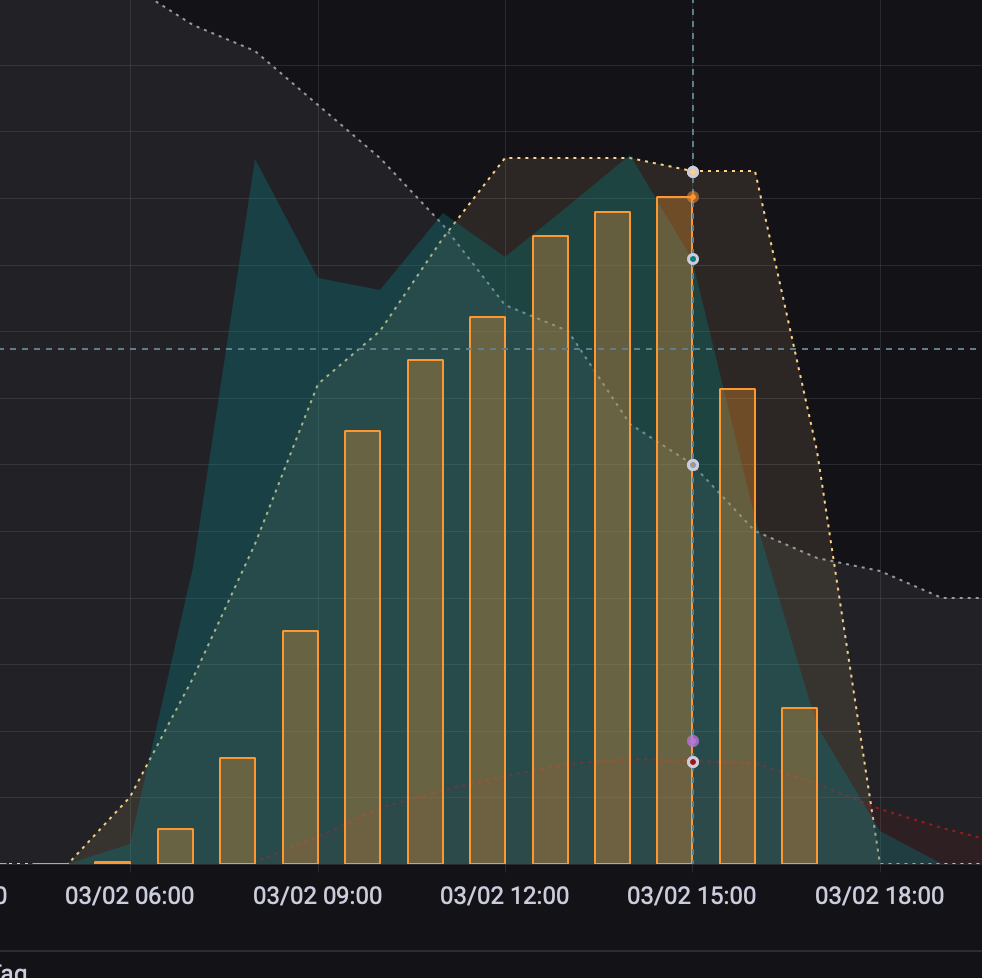982x978 pixels.
Task: Click the 03/02 12:00 x-axis label
Action: point(505,896)
